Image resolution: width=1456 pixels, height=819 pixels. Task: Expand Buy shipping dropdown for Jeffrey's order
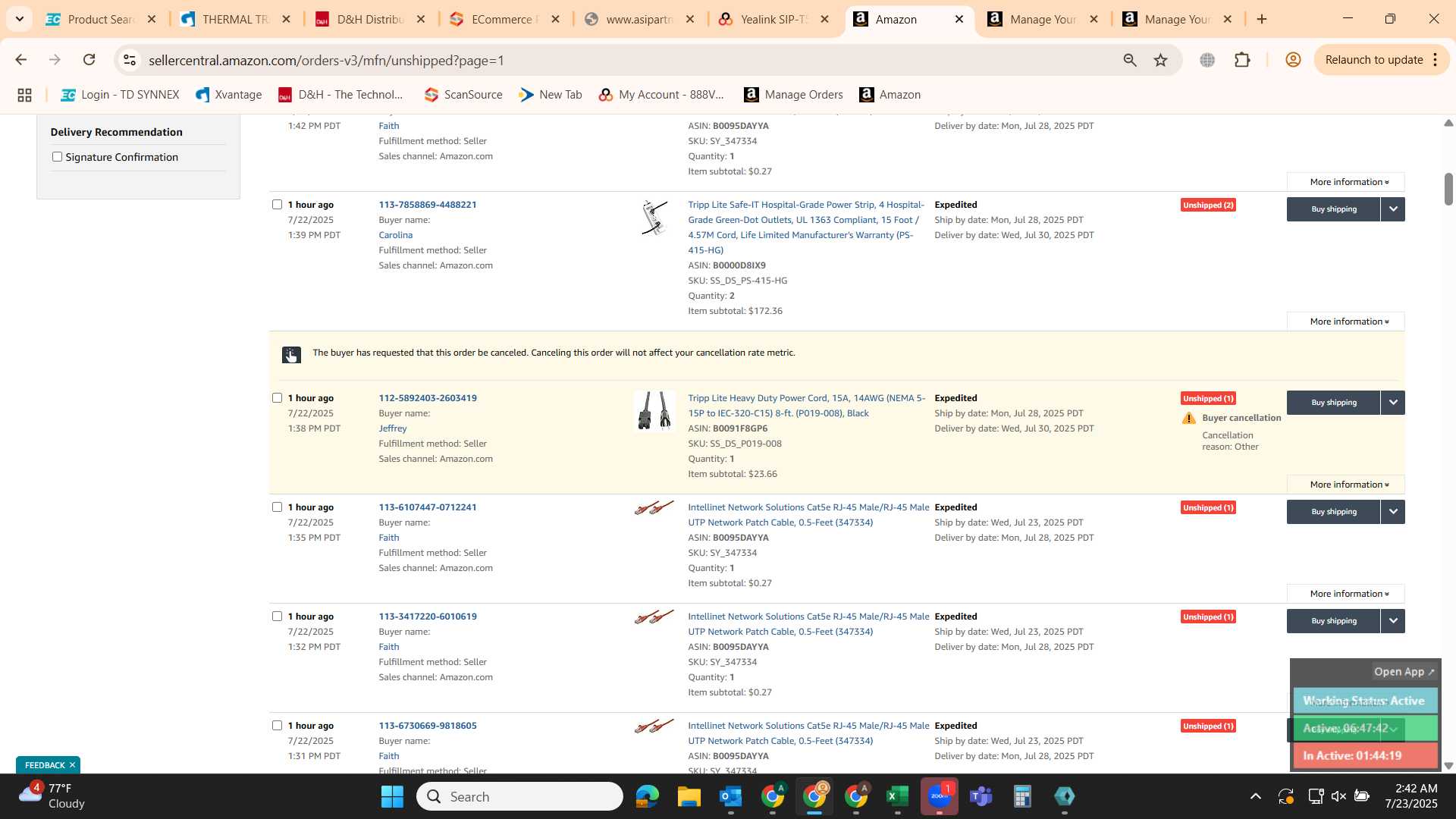(1393, 403)
